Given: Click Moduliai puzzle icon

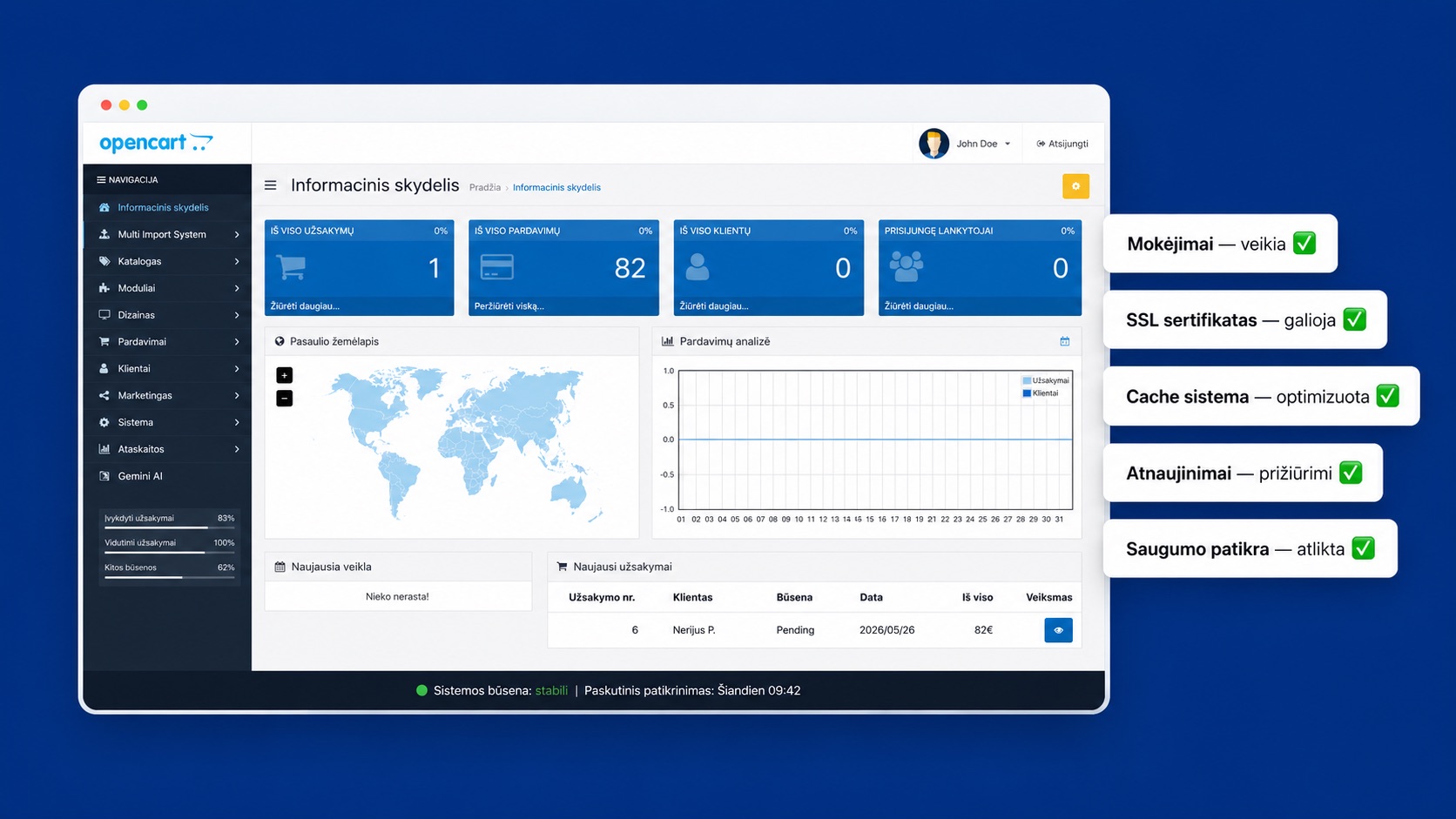Looking at the screenshot, I should (104, 288).
